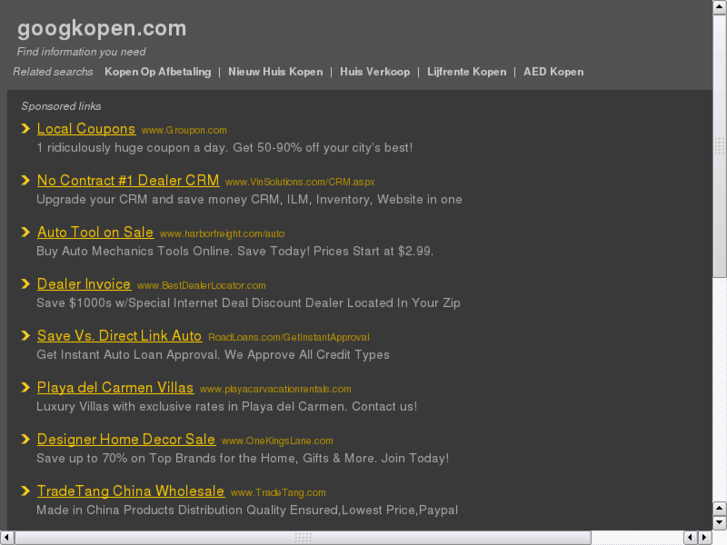
Task: Click the text 'Luxury Villas with exclusive rates'
Action: pos(131,407)
